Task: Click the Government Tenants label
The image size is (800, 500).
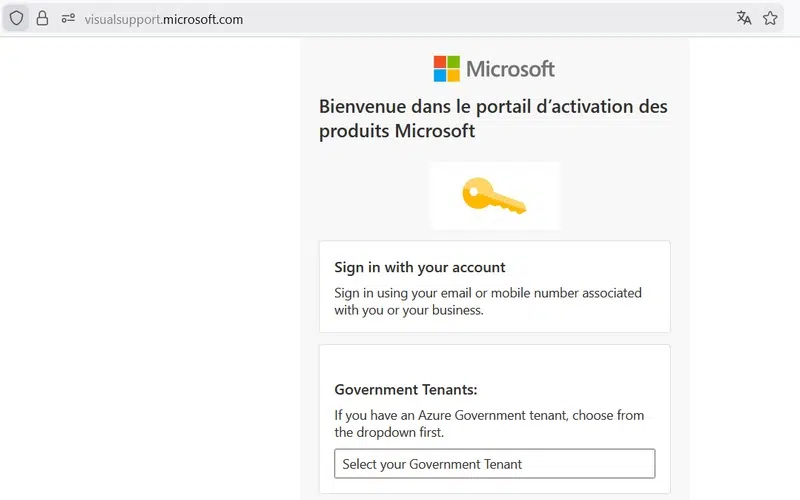Action: click(x=406, y=390)
